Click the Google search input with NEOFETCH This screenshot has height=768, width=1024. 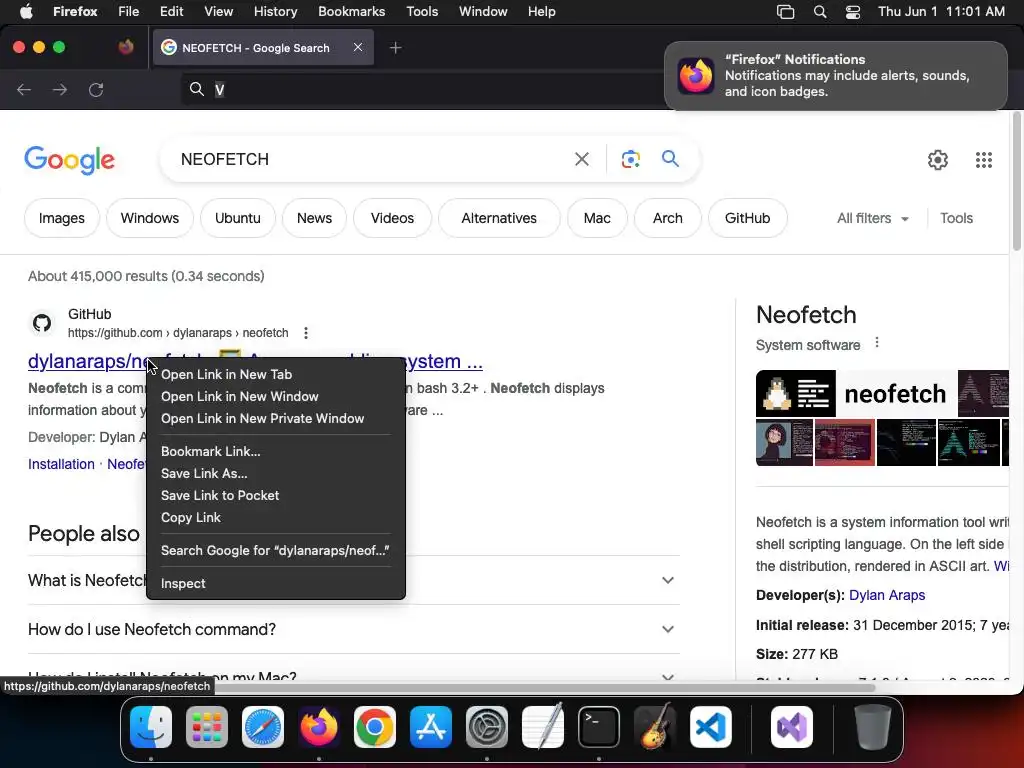click(372, 159)
